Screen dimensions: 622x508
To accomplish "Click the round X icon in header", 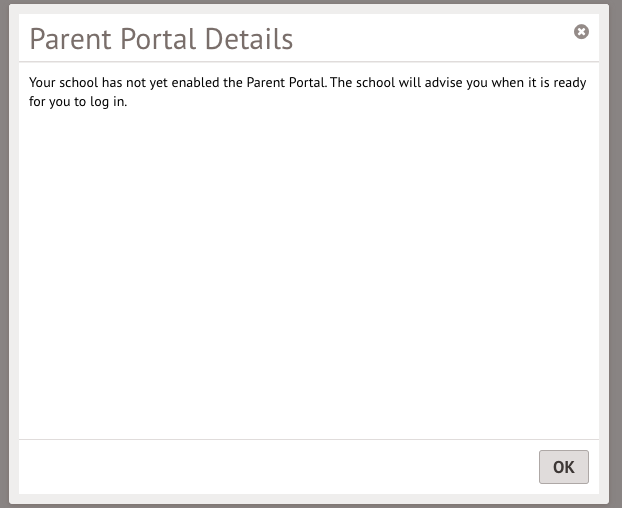I will tap(581, 32).
